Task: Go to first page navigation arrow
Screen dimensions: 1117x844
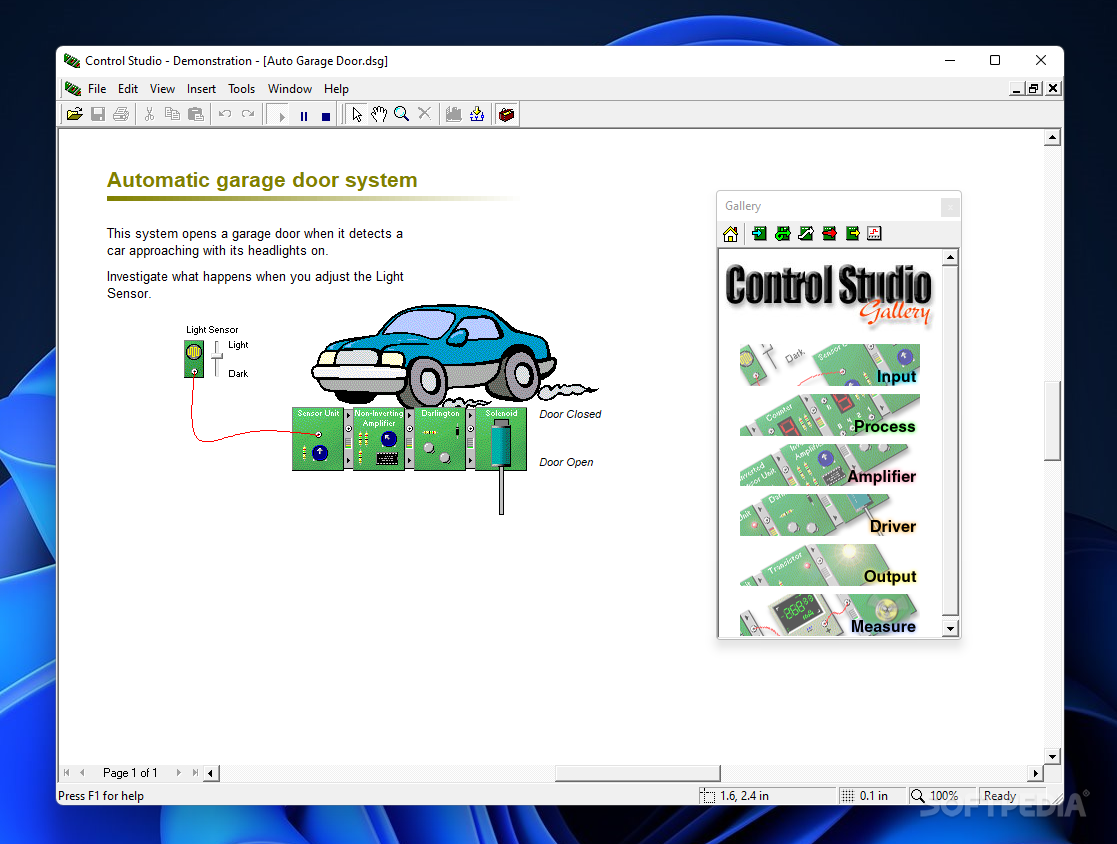Action: (x=66, y=773)
